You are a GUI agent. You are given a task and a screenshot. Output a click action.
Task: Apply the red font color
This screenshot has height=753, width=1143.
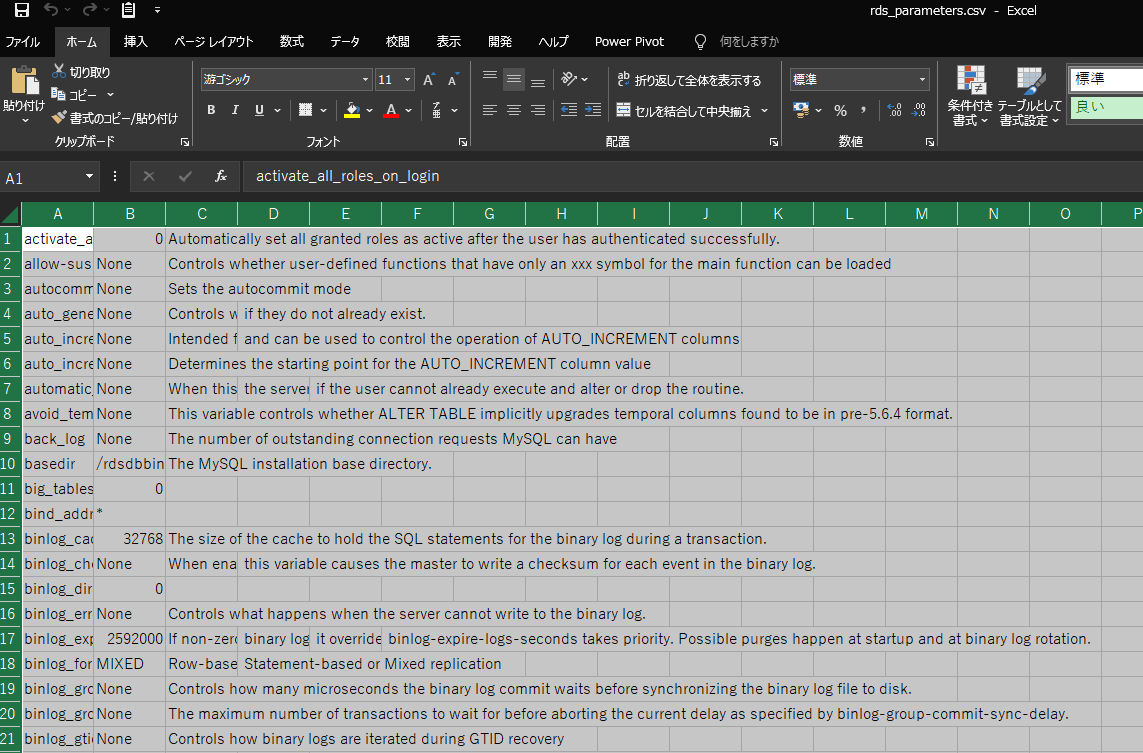391,110
